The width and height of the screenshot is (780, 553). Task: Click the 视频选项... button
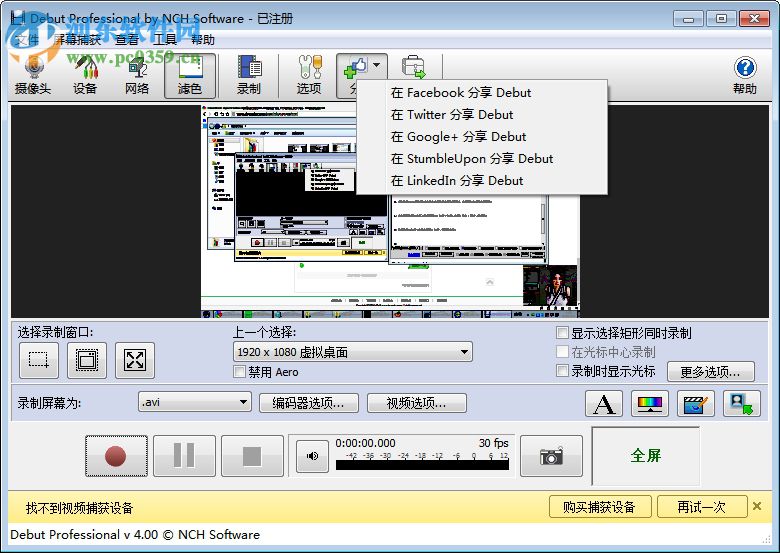click(x=417, y=403)
